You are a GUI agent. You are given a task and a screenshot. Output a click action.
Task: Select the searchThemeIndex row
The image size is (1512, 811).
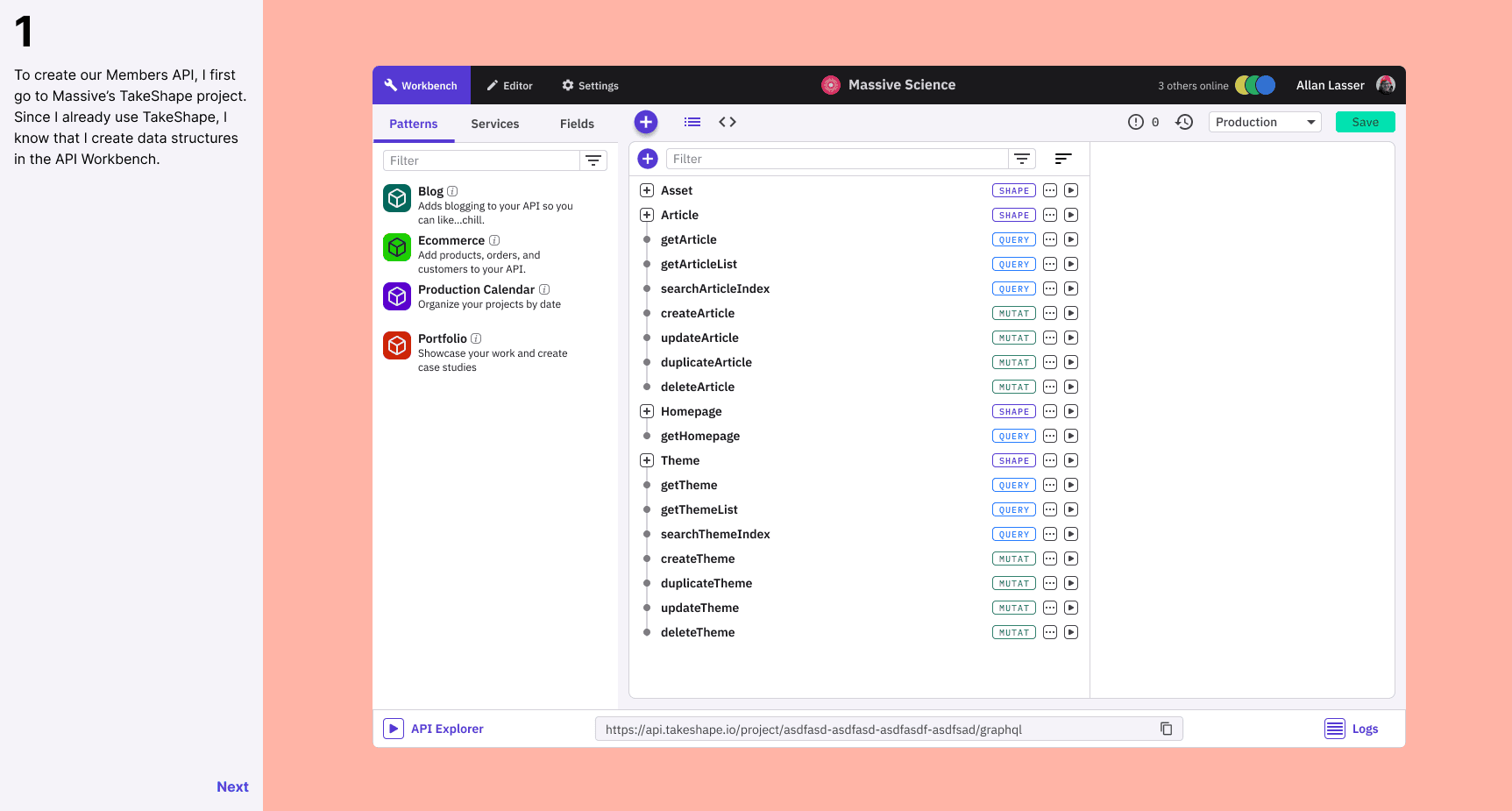(859, 534)
